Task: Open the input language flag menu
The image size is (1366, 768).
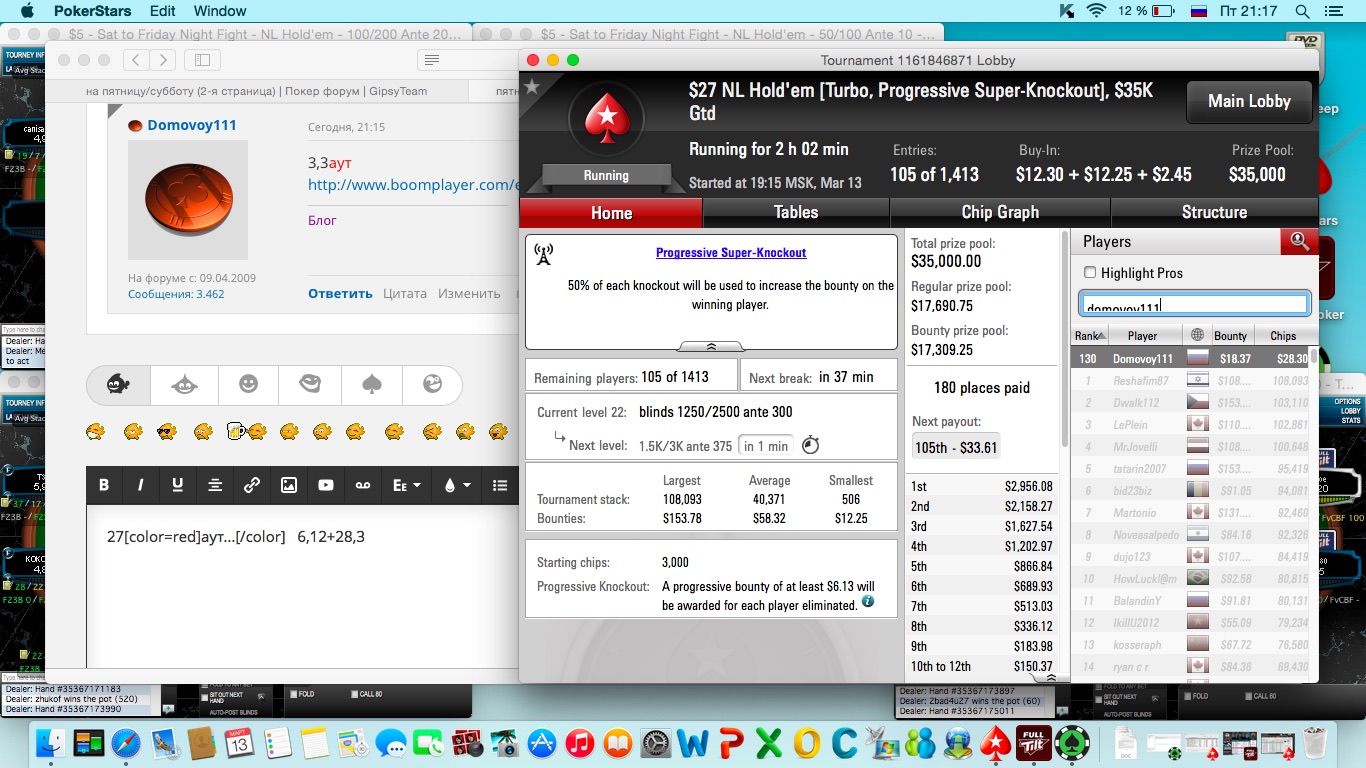Action: [x=1198, y=11]
